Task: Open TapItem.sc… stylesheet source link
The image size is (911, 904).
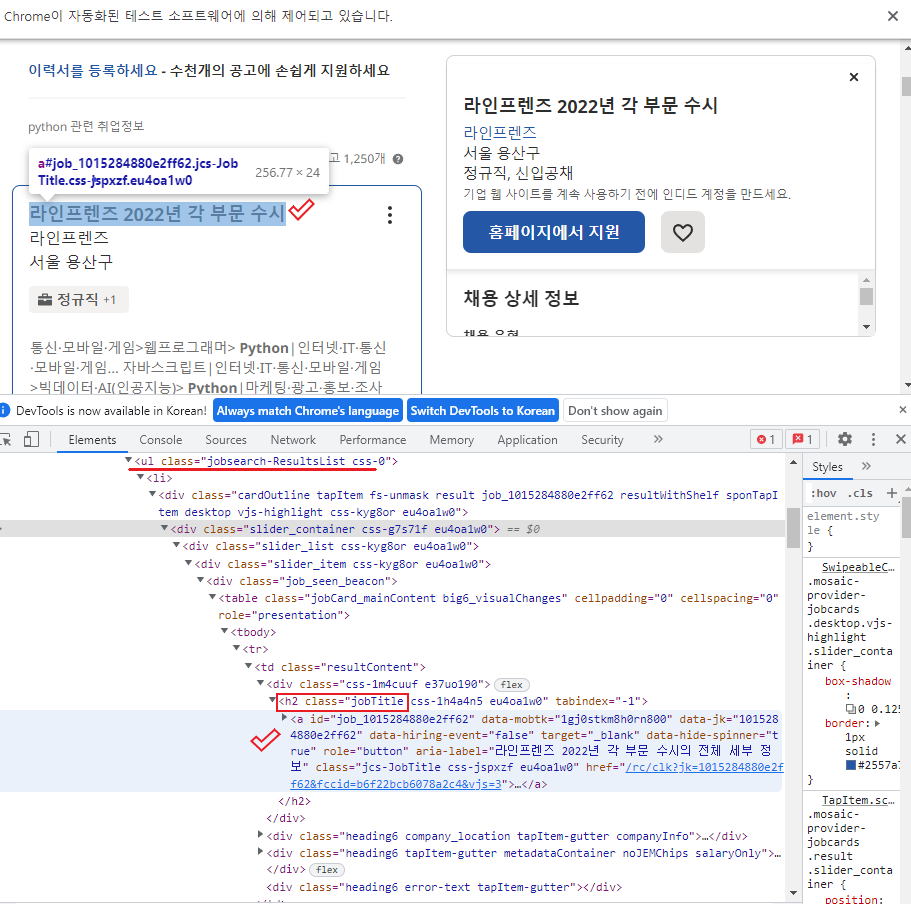Action: click(858, 800)
